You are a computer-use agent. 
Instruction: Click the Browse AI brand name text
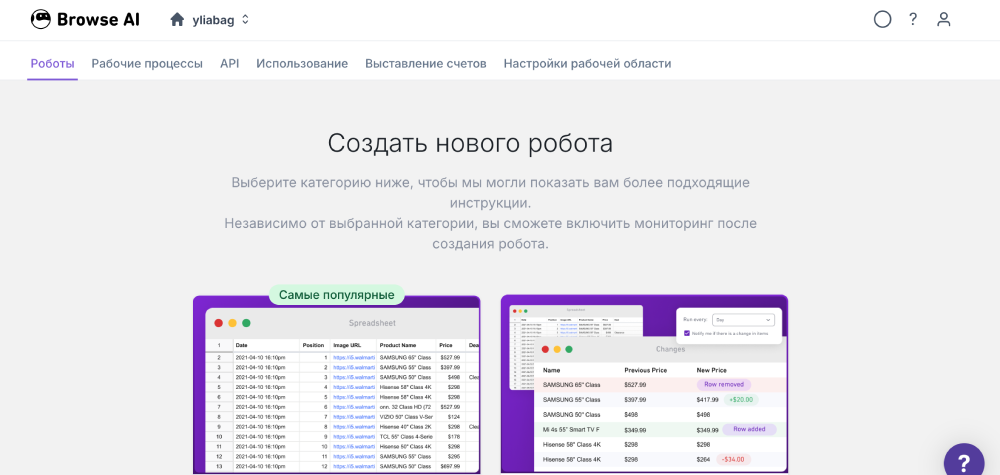[98, 20]
